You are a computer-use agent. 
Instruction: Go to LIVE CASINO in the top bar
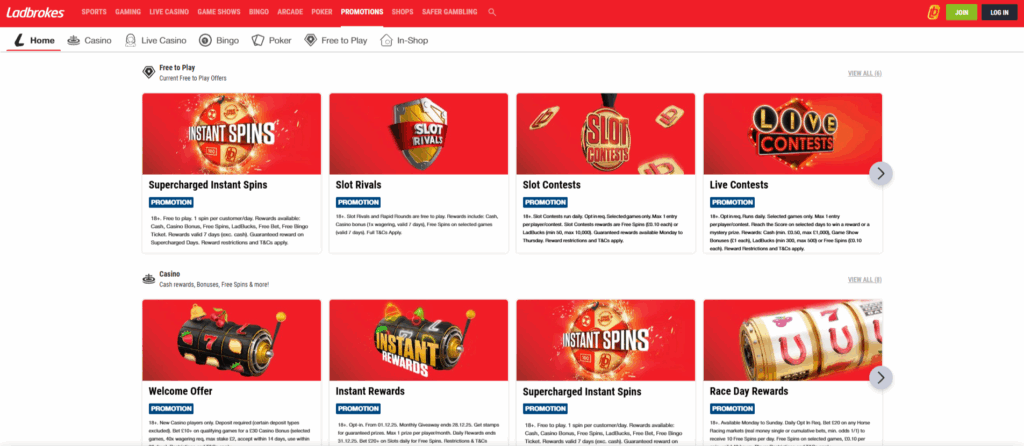(169, 12)
